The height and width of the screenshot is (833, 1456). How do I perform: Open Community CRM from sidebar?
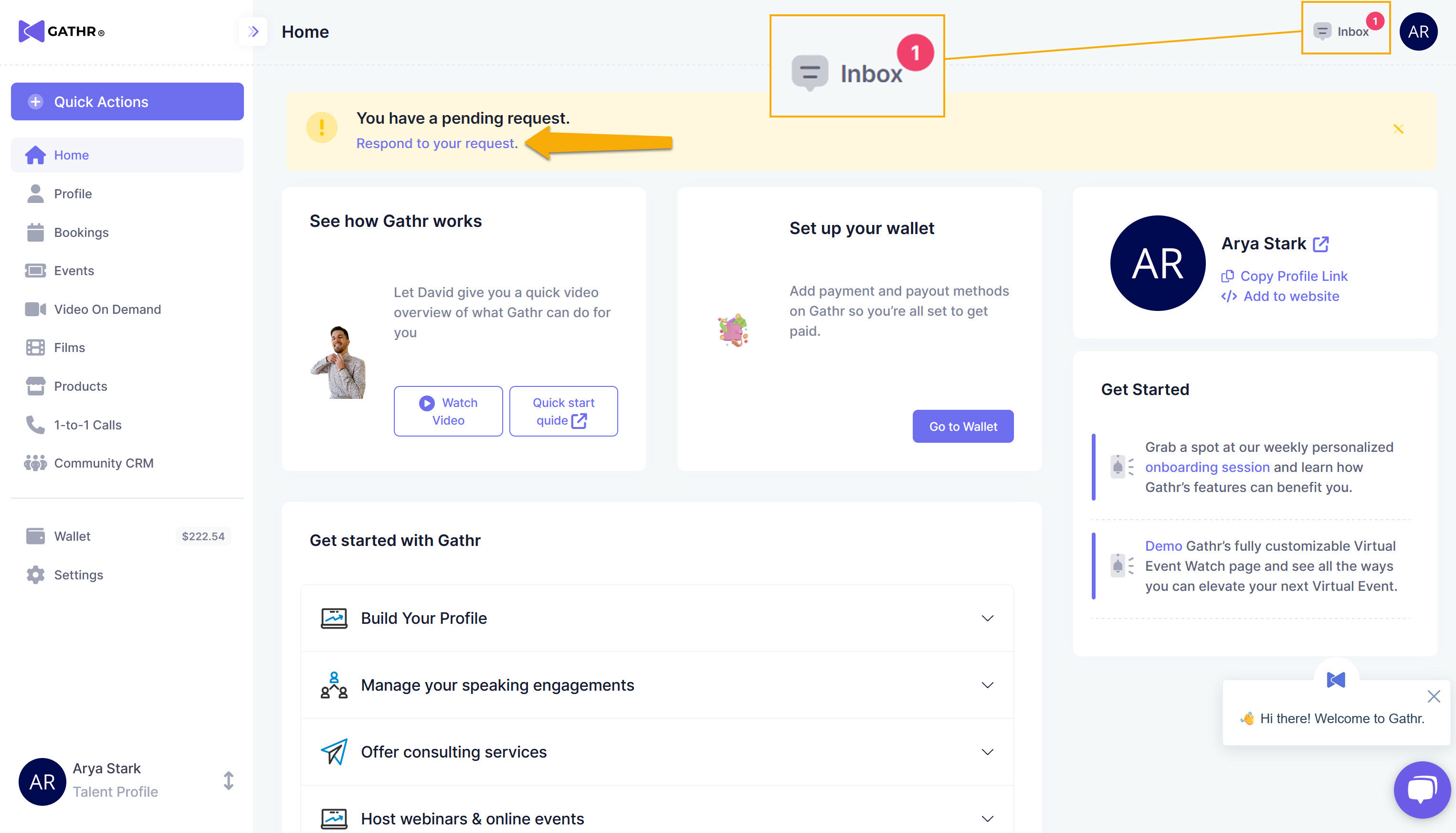(x=104, y=463)
